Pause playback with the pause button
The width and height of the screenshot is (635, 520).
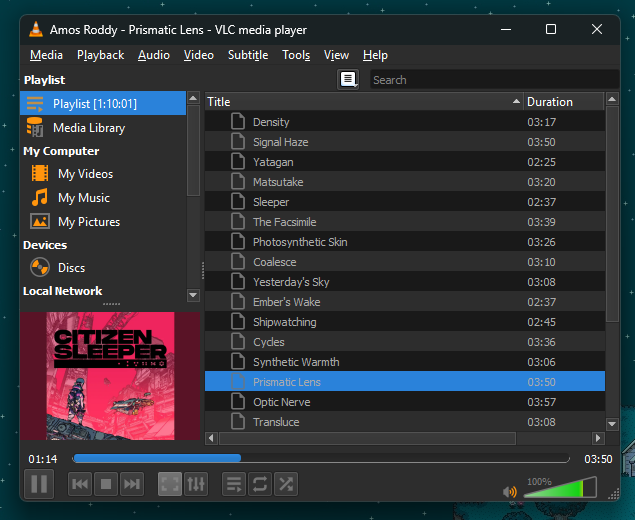coord(39,484)
